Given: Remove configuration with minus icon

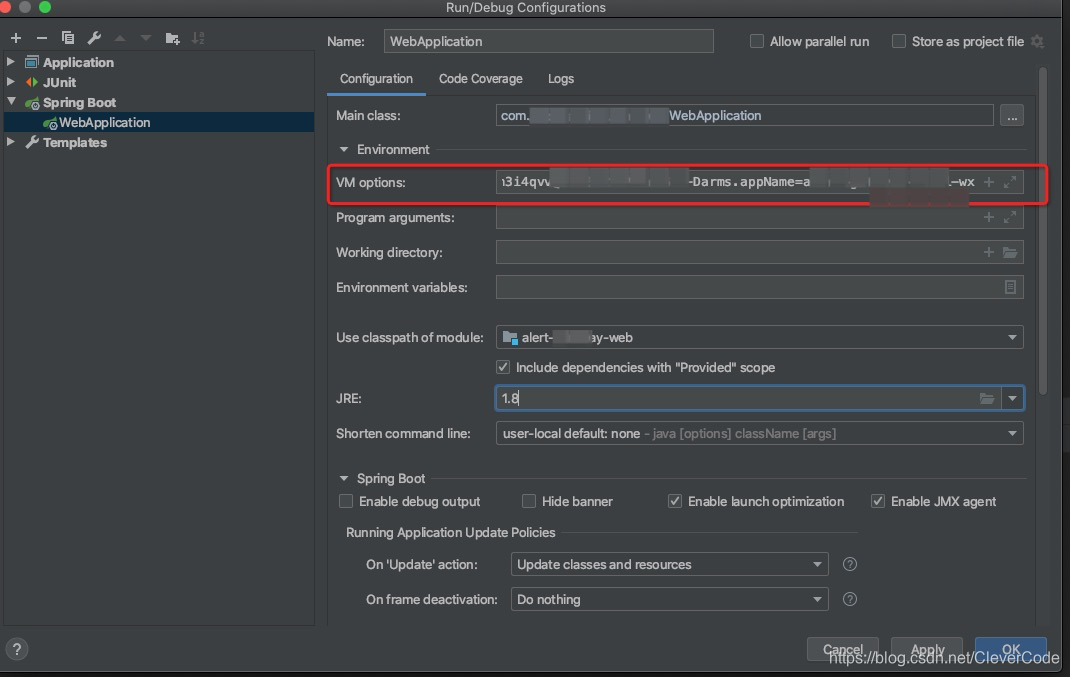Looking at the screenshot, I should (x=42, y=38).
